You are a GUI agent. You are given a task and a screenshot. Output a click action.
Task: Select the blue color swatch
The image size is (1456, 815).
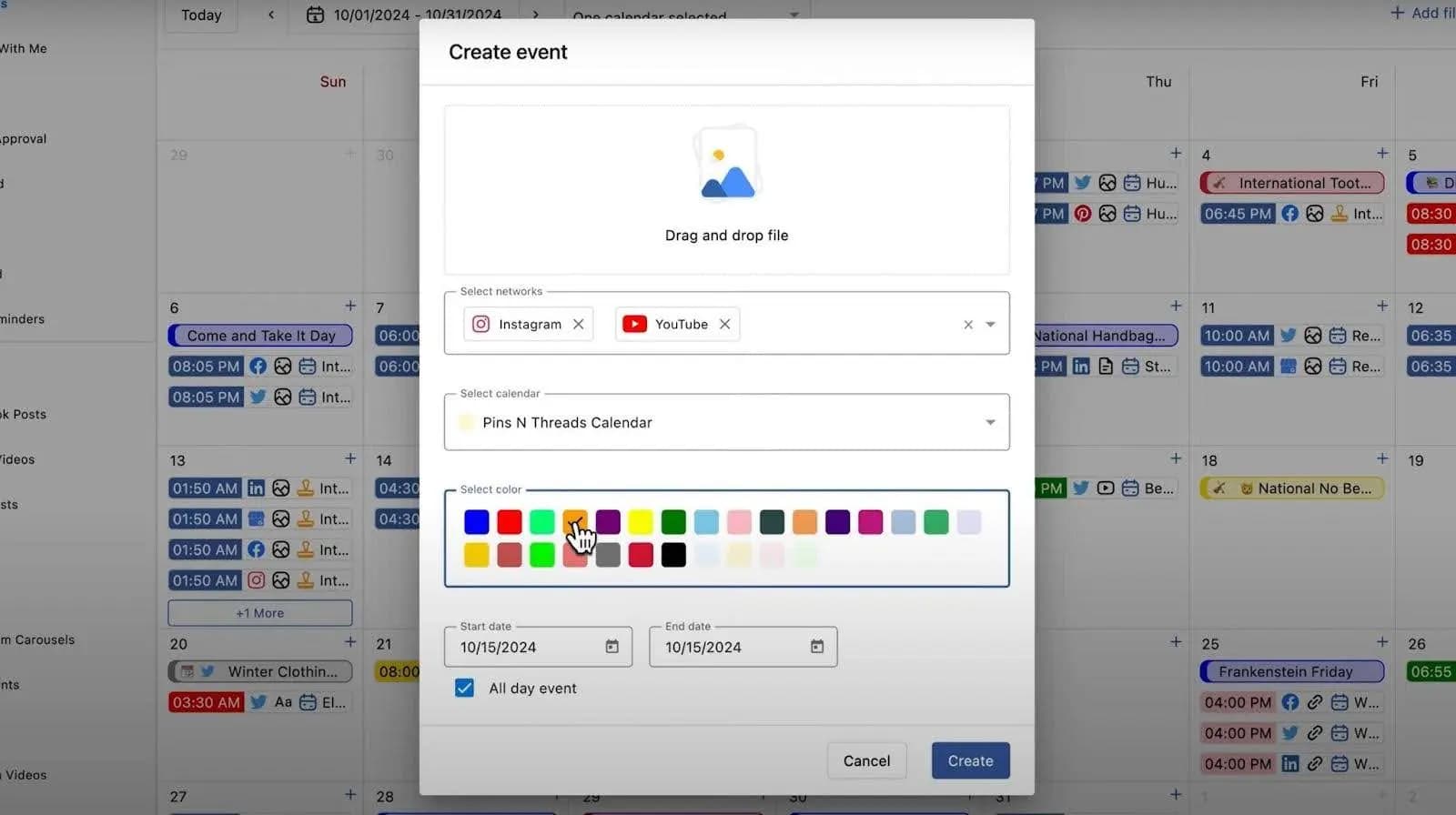coord(477,522)
